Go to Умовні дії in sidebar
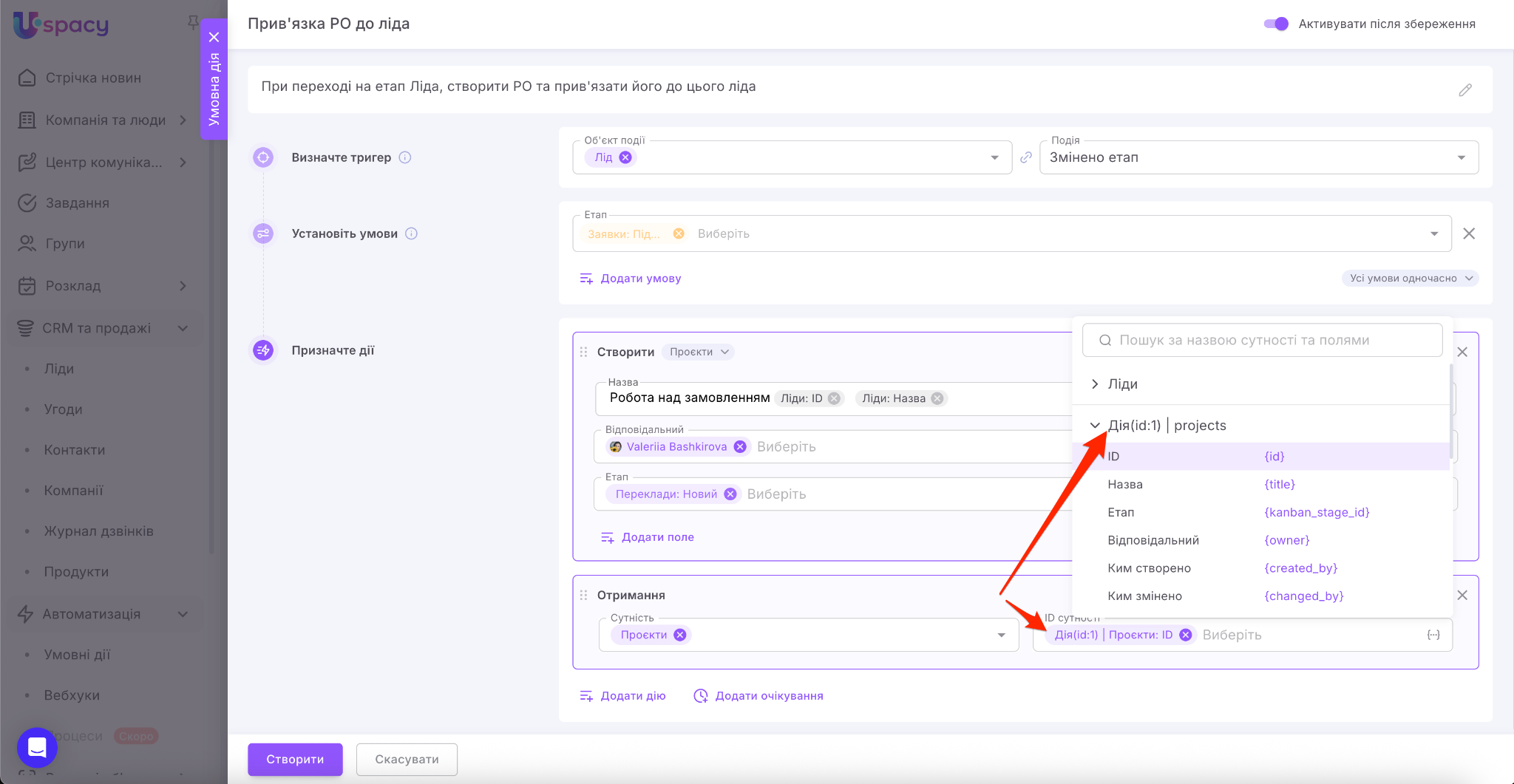This screenshot has width=1514, height=784. click(77, 655)
